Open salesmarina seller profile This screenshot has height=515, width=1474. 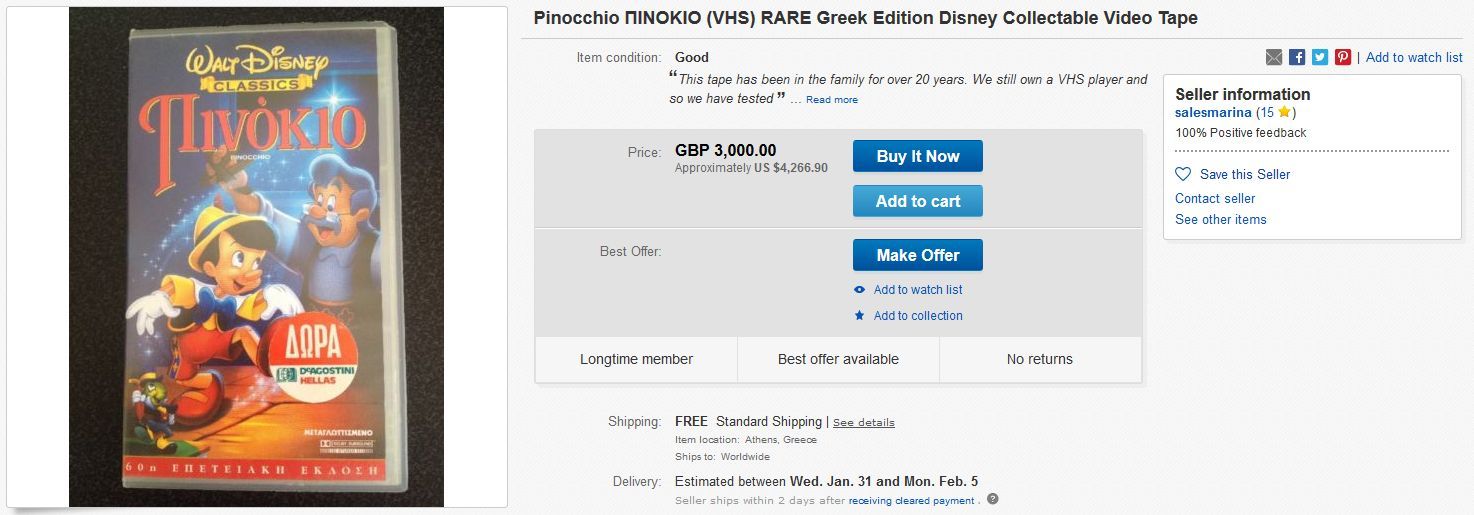coord(1213,112)
